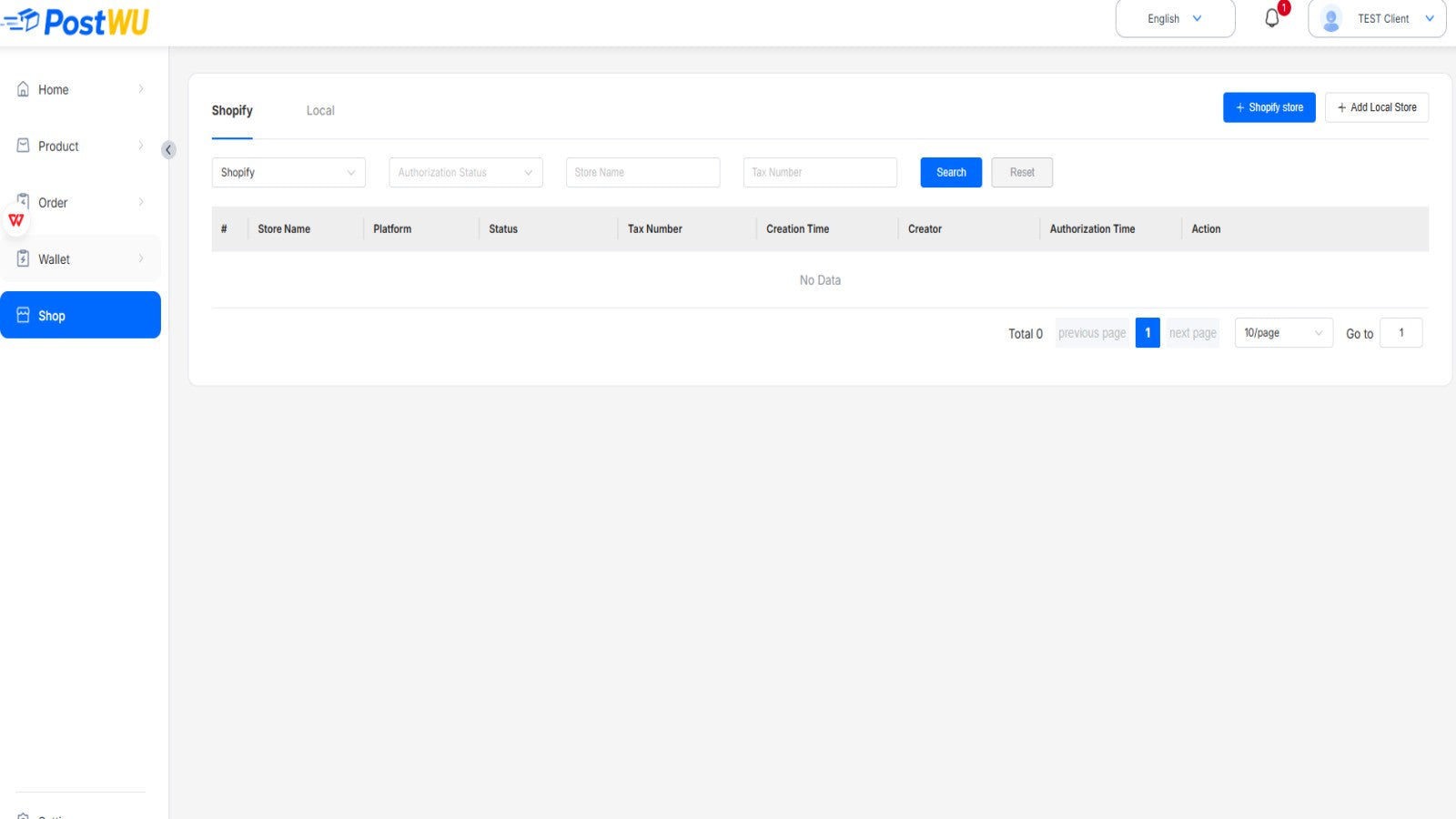Click the Platform column header
This screenshot has height=819, width=1456.
(392, 229)
